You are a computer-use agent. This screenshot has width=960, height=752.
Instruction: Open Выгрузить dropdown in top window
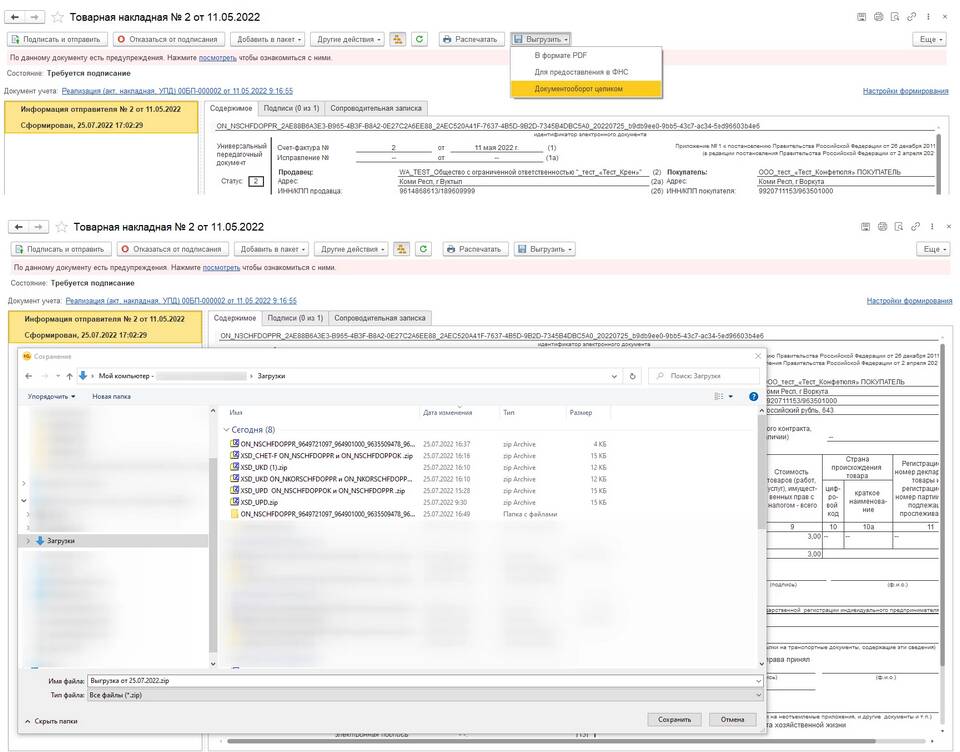[x=541, y=39]
